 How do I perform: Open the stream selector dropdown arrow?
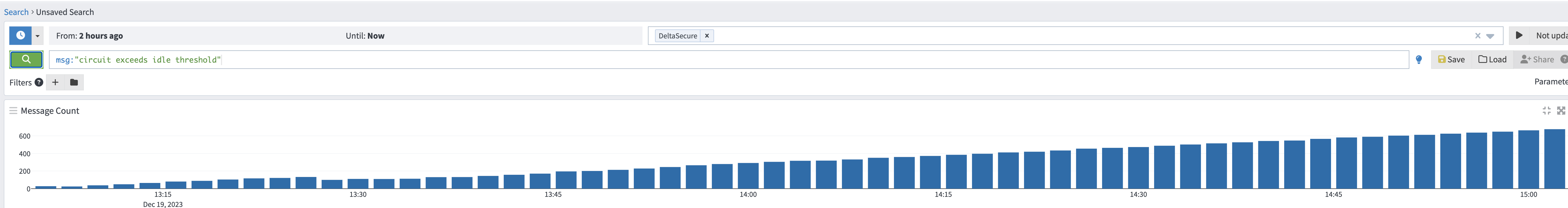pos(1490,36)
